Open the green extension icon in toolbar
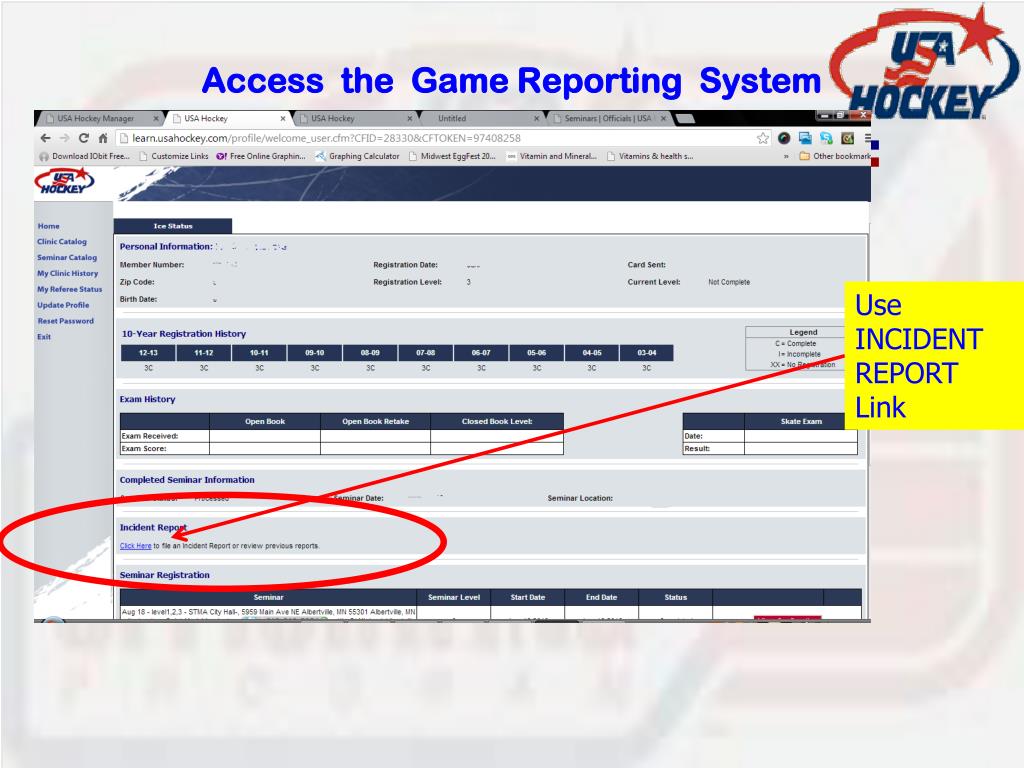Screen dimensions: 1024x768 [847, 138]
